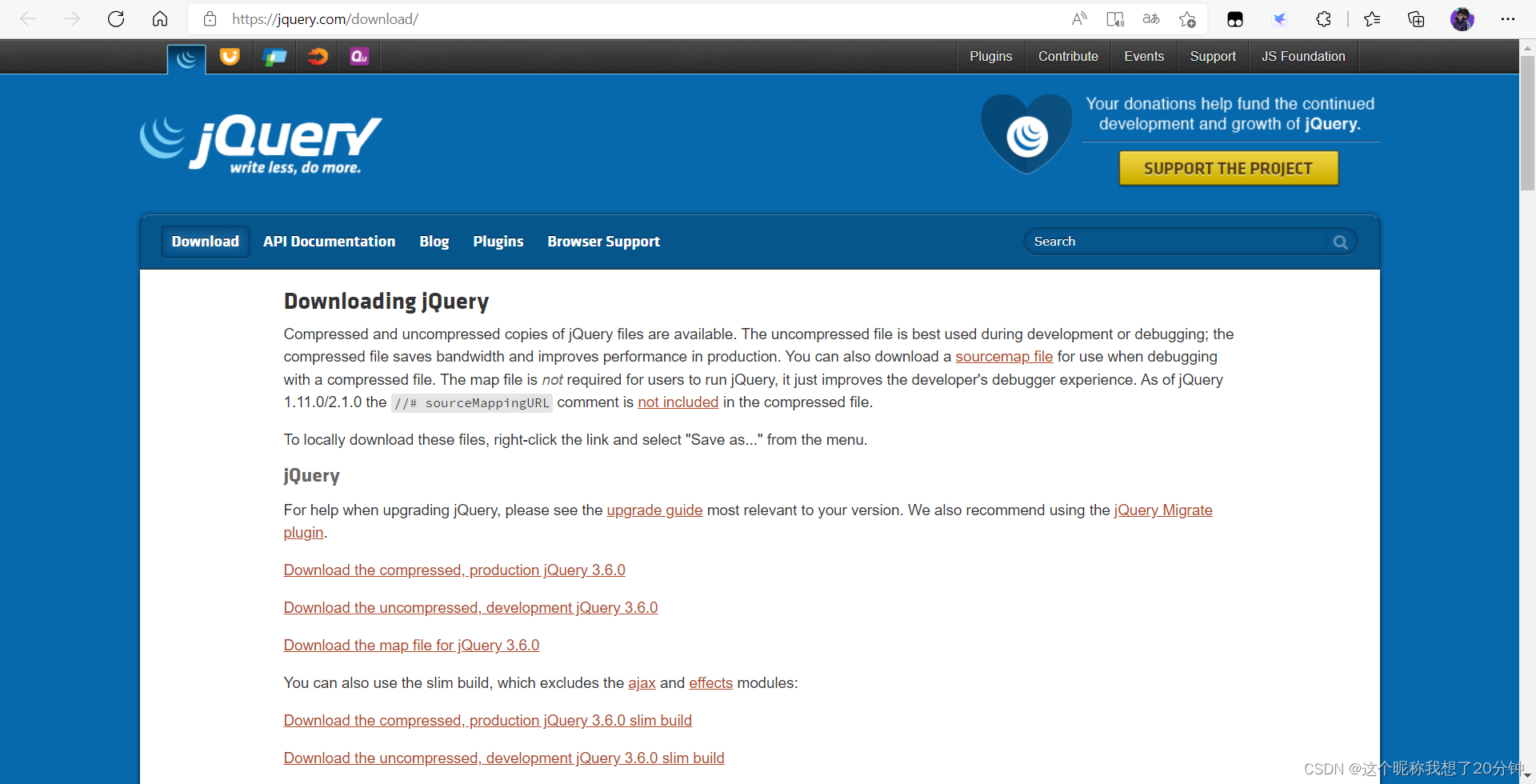Viewport: 1536px width, 784px height.
Task: Click the browser forward arrow
Action: [x=72, y=19]
